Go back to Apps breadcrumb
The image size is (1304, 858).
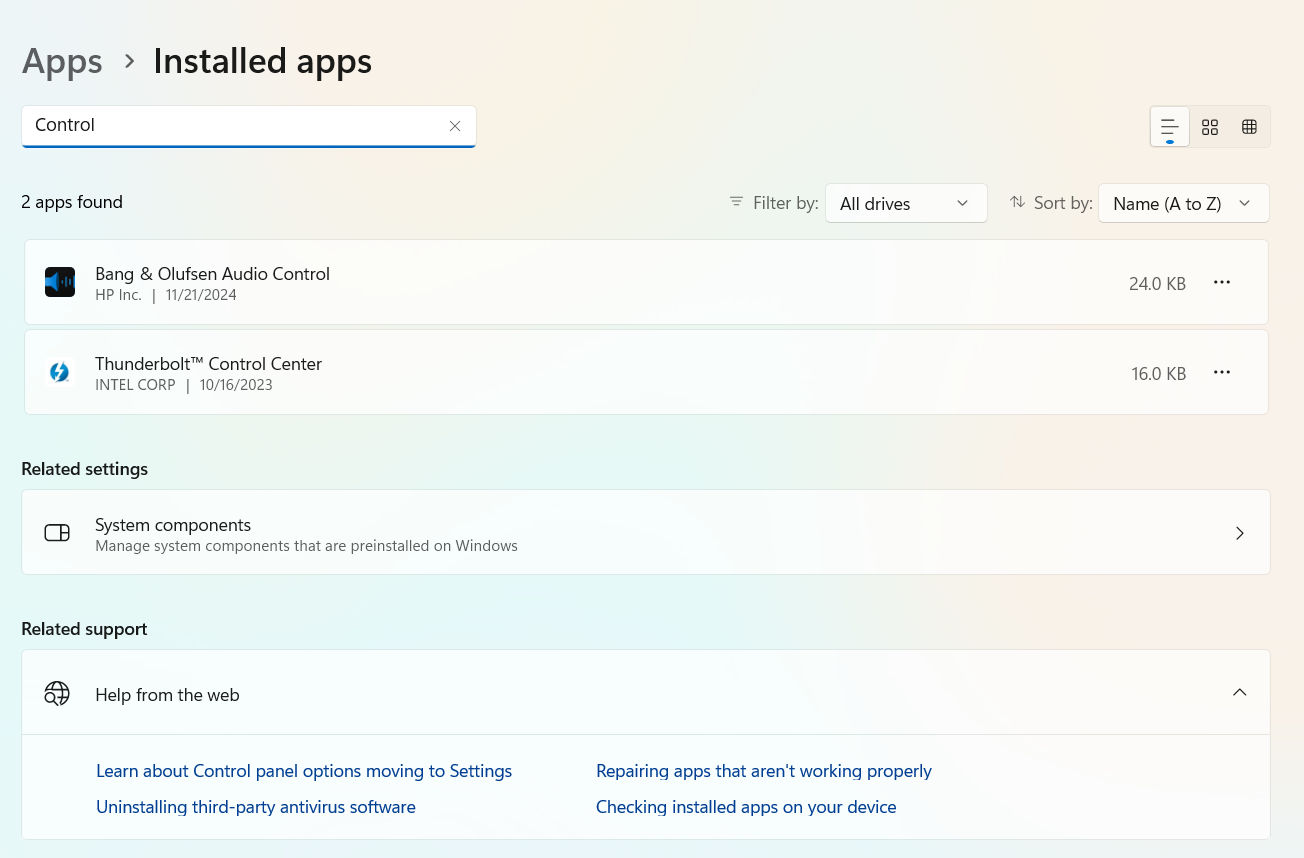coord(62,61)
